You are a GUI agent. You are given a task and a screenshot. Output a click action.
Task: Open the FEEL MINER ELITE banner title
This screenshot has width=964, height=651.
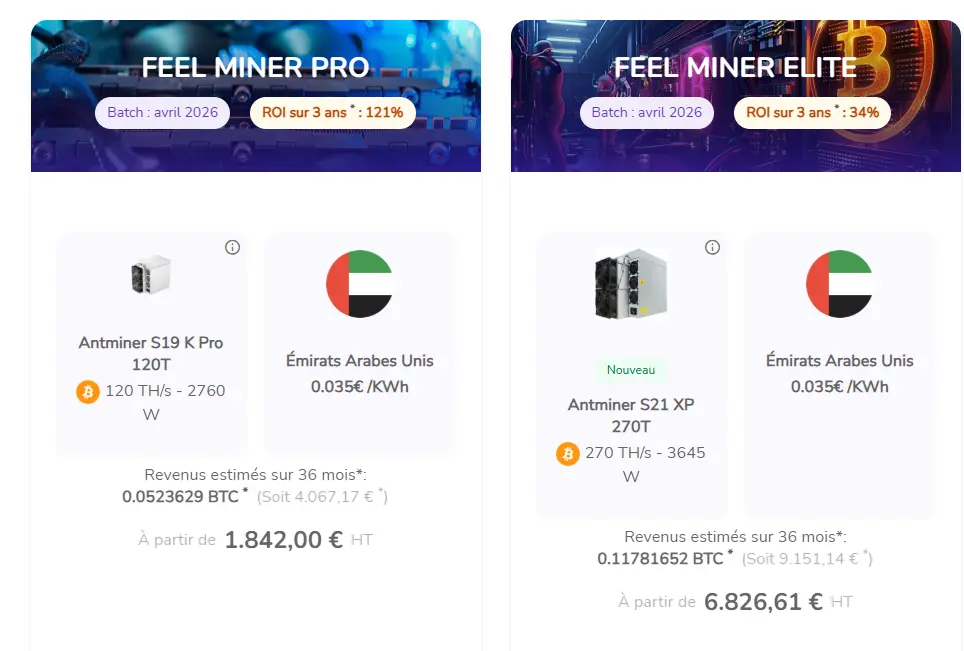(x=735, y=67)
